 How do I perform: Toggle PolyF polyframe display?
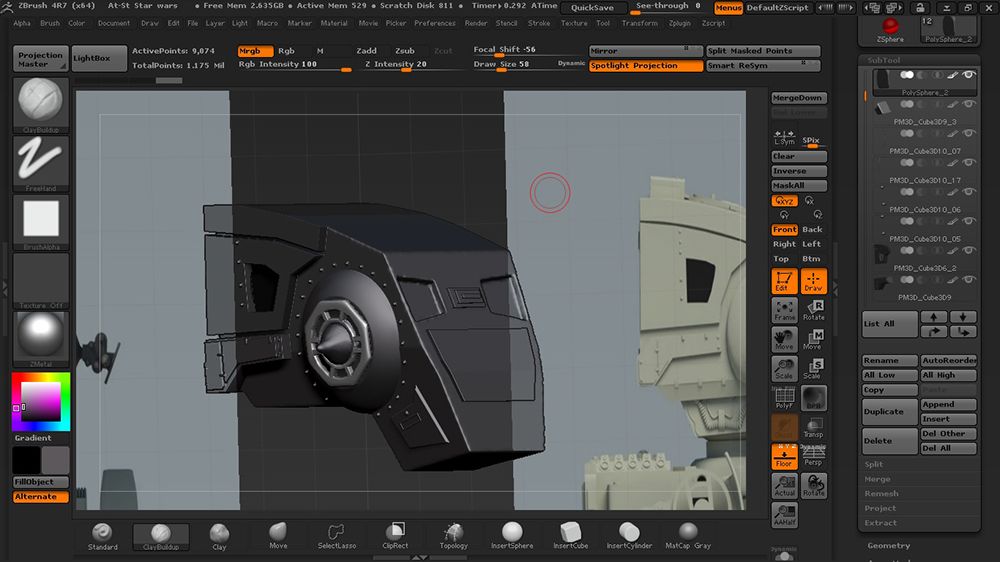tap(784, 398)
